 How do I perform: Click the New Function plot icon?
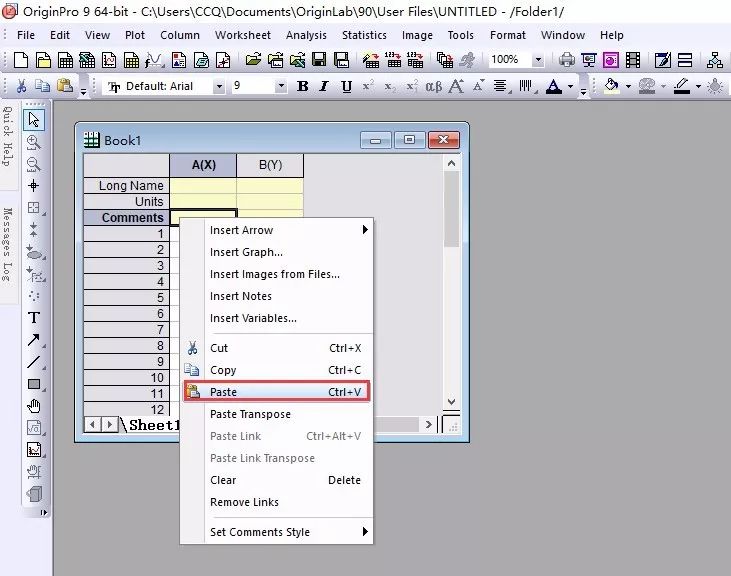(x=154, y=60)
